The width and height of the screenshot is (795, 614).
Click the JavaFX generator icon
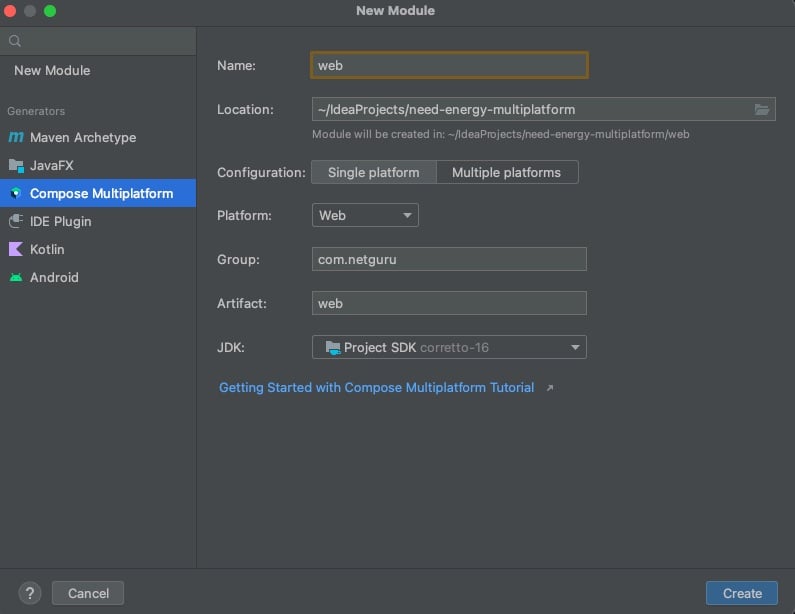point(15,166)
